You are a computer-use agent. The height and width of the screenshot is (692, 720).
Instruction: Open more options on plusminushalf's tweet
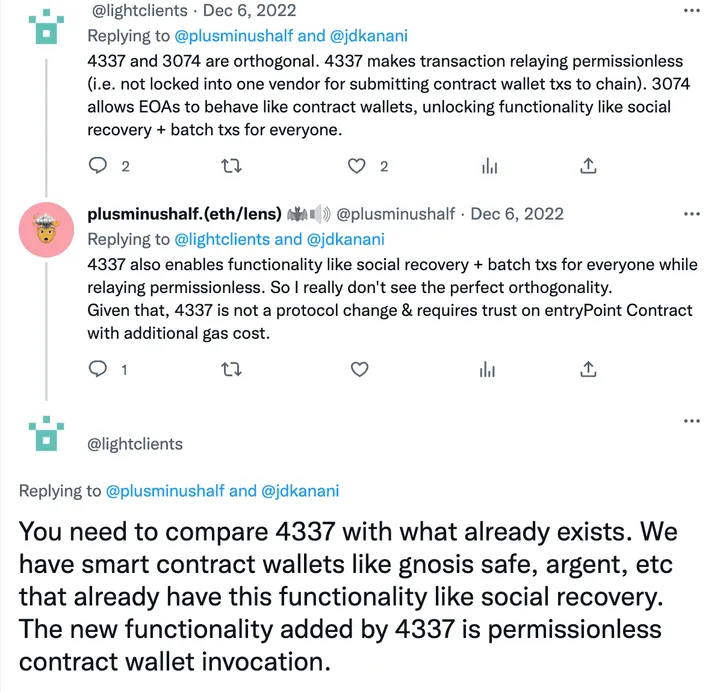[692, 214]
